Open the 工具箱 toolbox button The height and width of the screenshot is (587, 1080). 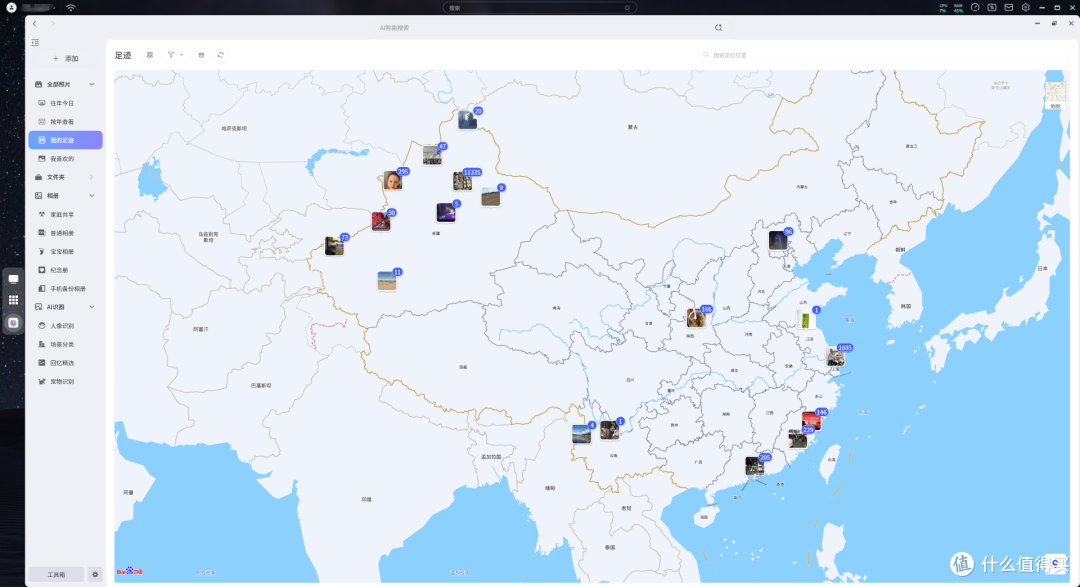(56, 575)
